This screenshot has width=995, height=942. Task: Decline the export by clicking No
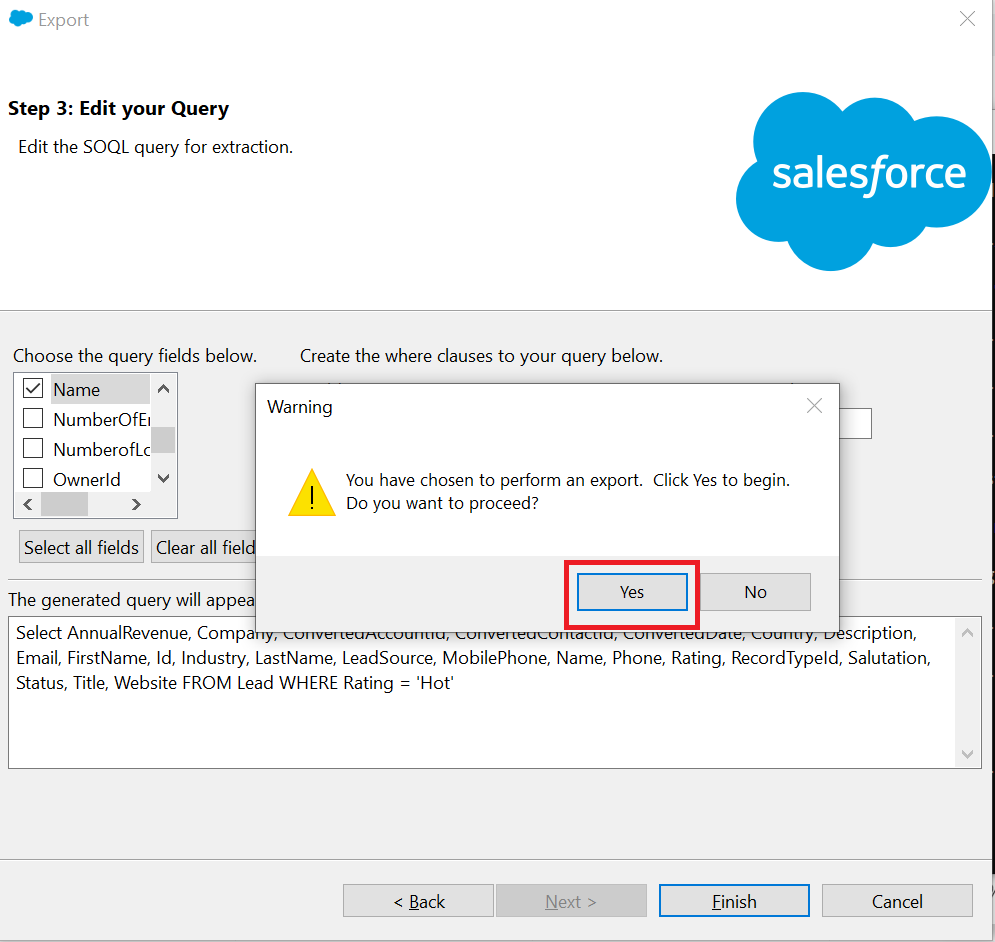tap(755, 592)
